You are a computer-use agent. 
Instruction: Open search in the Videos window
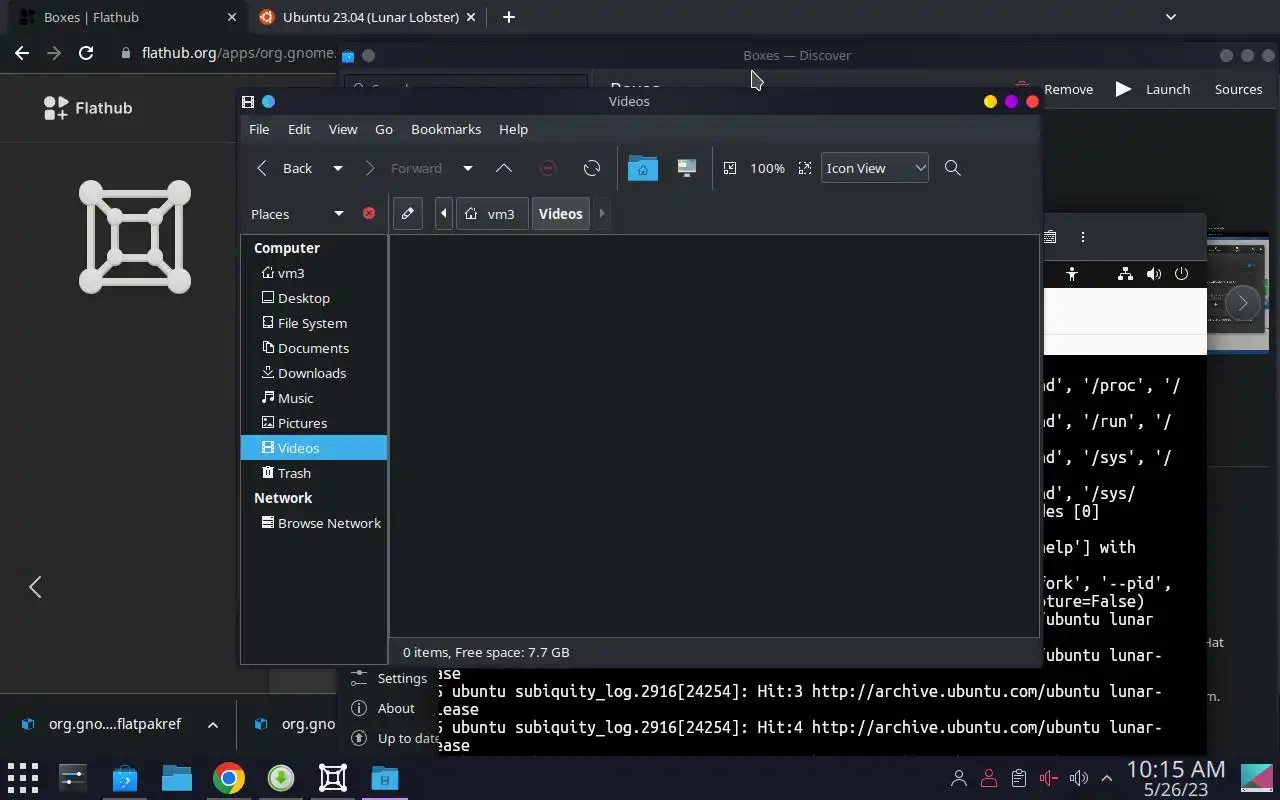click(x=953, y=168)
